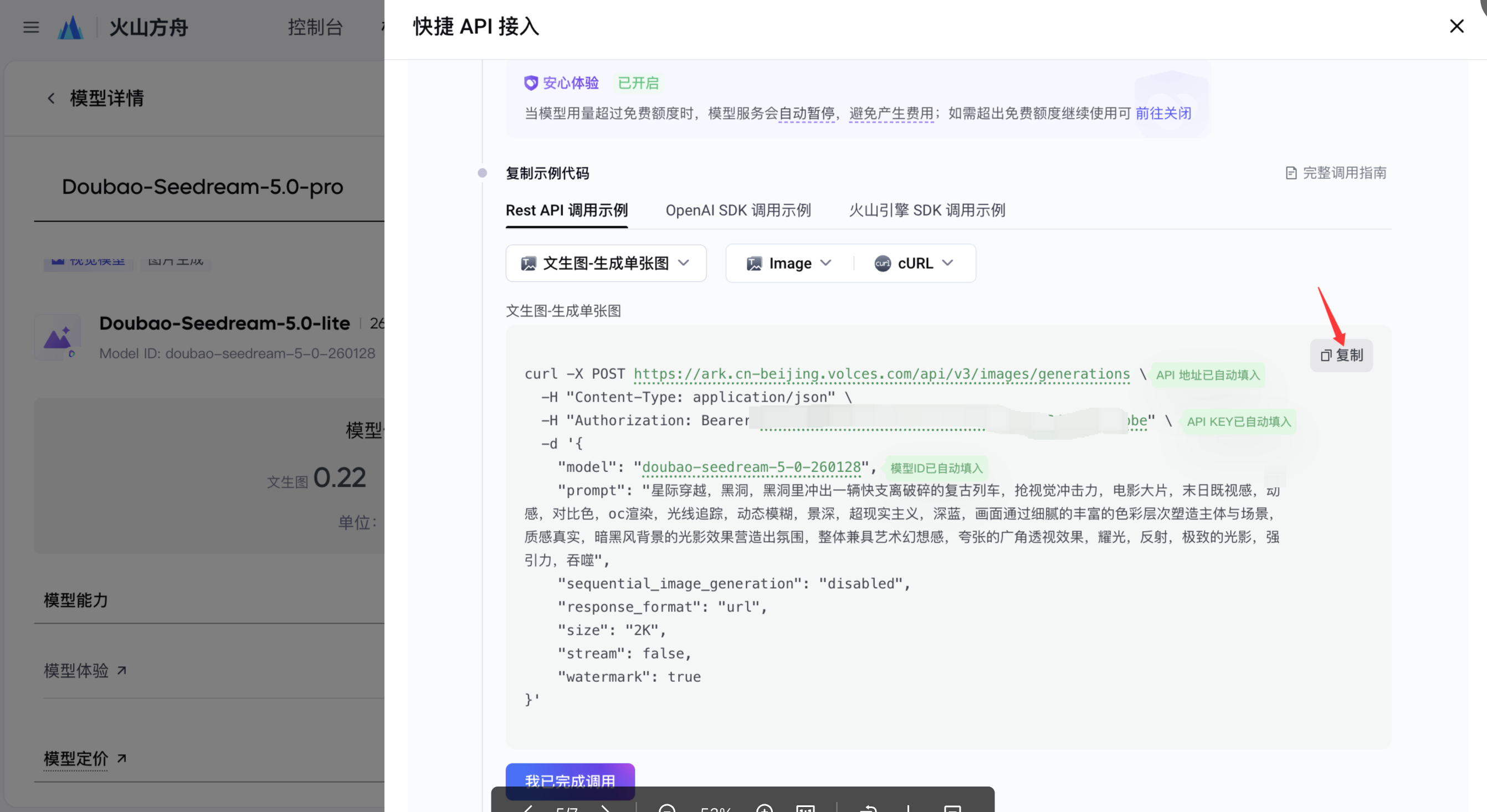The height and width of the screenshot is (812, 1487).
Task: Switch to OpenAI SDK 调用示例 tab
Action: tap(738, 210)
